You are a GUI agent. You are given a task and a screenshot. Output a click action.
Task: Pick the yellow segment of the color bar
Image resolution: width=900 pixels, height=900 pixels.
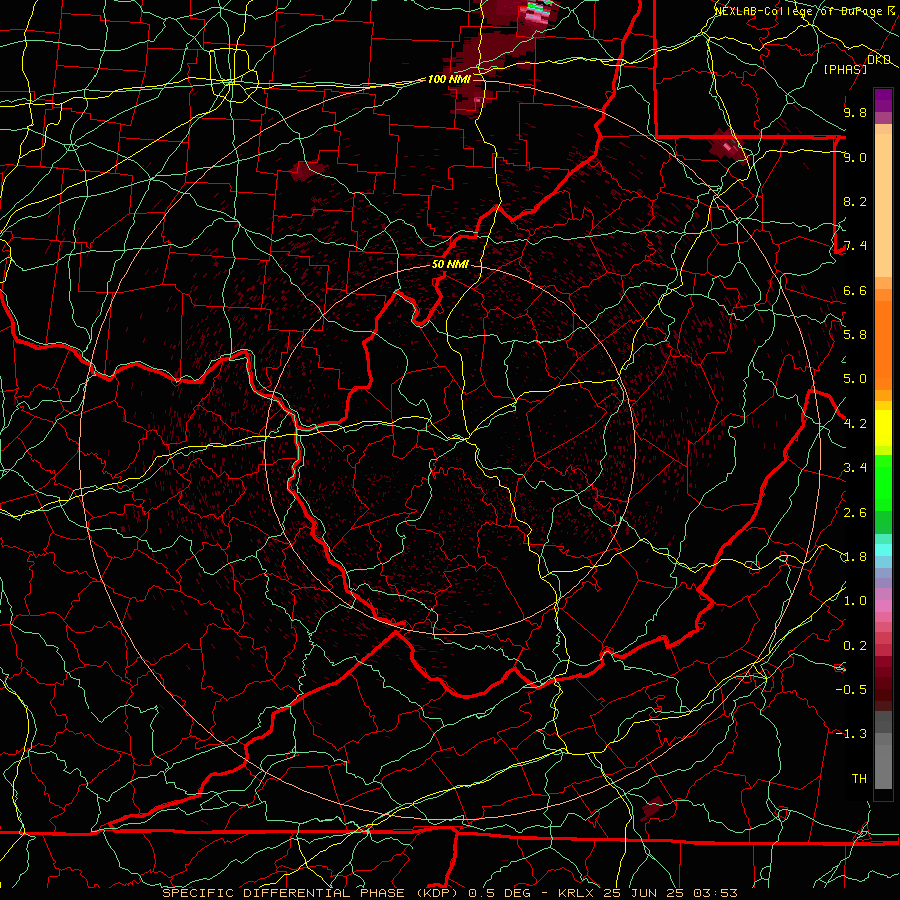883,428
